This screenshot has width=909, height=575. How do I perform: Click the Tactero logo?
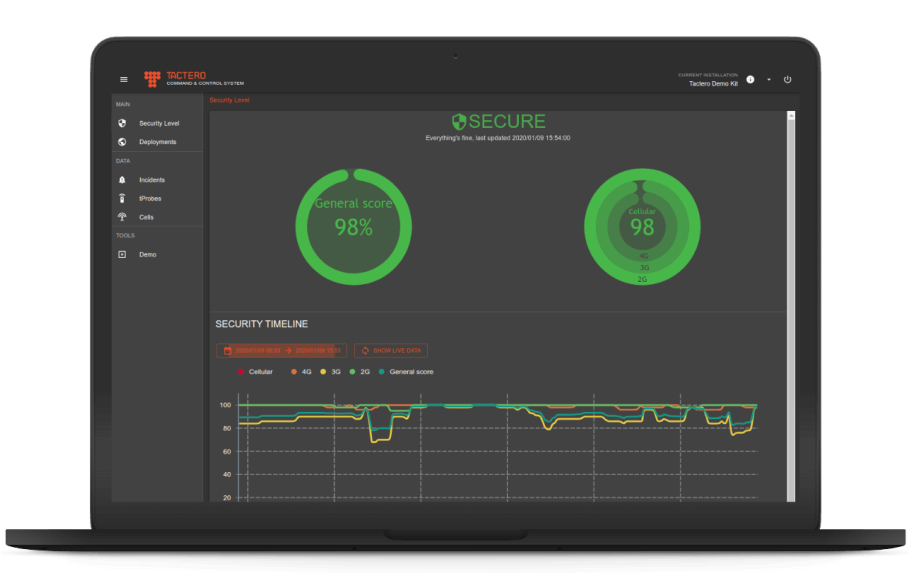[194, 79]
